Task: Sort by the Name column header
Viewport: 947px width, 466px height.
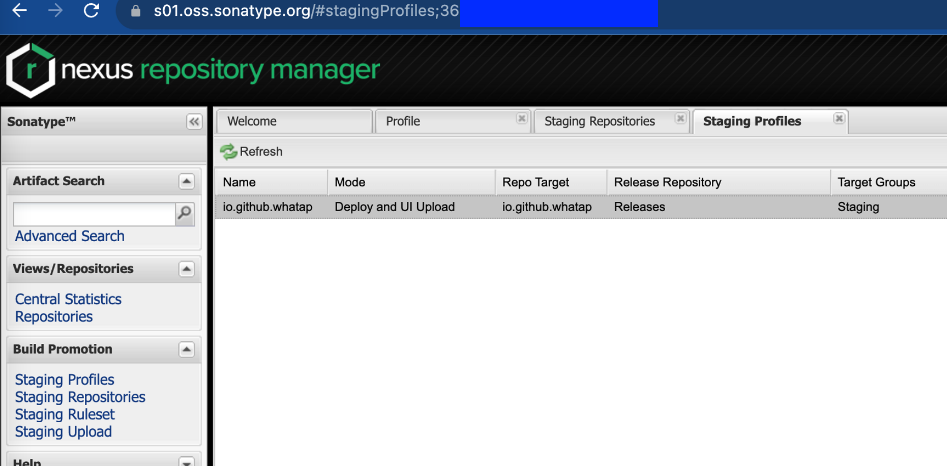Action: (271, 182)
